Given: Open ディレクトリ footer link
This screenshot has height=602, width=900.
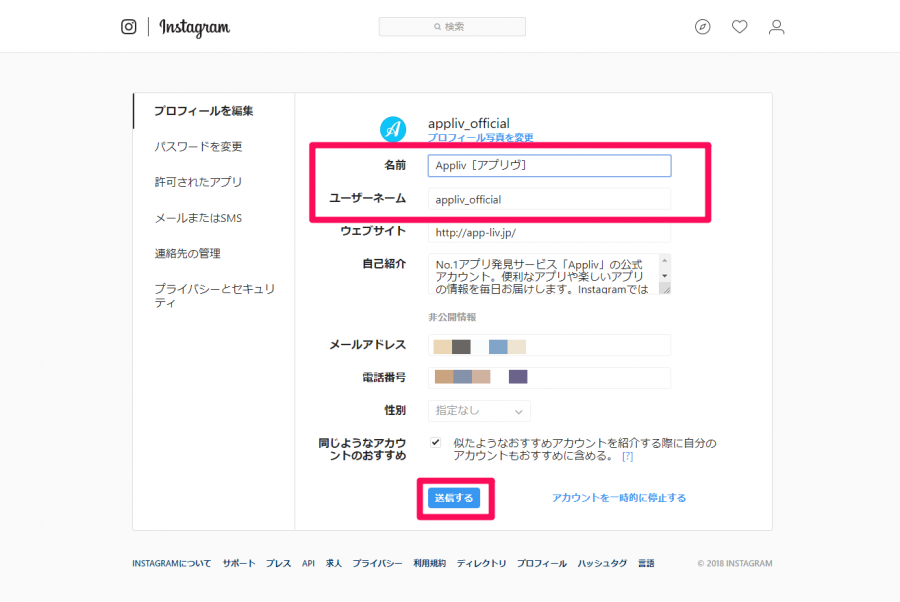Looking at the screenshot, I should 481,564.
